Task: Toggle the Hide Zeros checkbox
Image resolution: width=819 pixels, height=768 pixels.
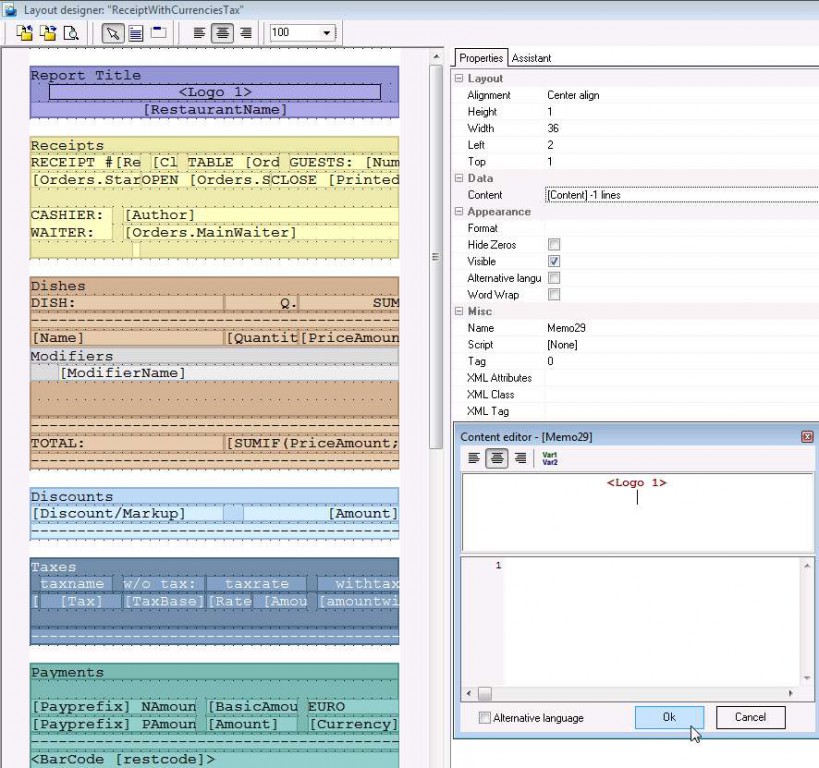Action: point(554,245)
